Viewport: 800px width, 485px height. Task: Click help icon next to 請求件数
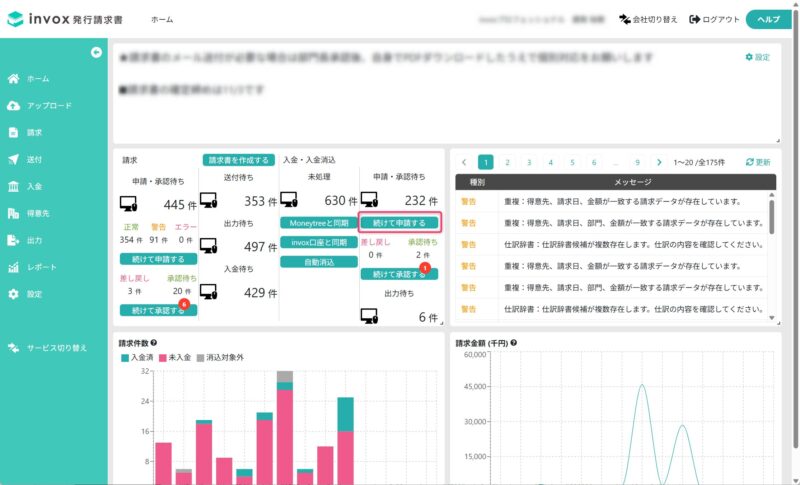154,343
